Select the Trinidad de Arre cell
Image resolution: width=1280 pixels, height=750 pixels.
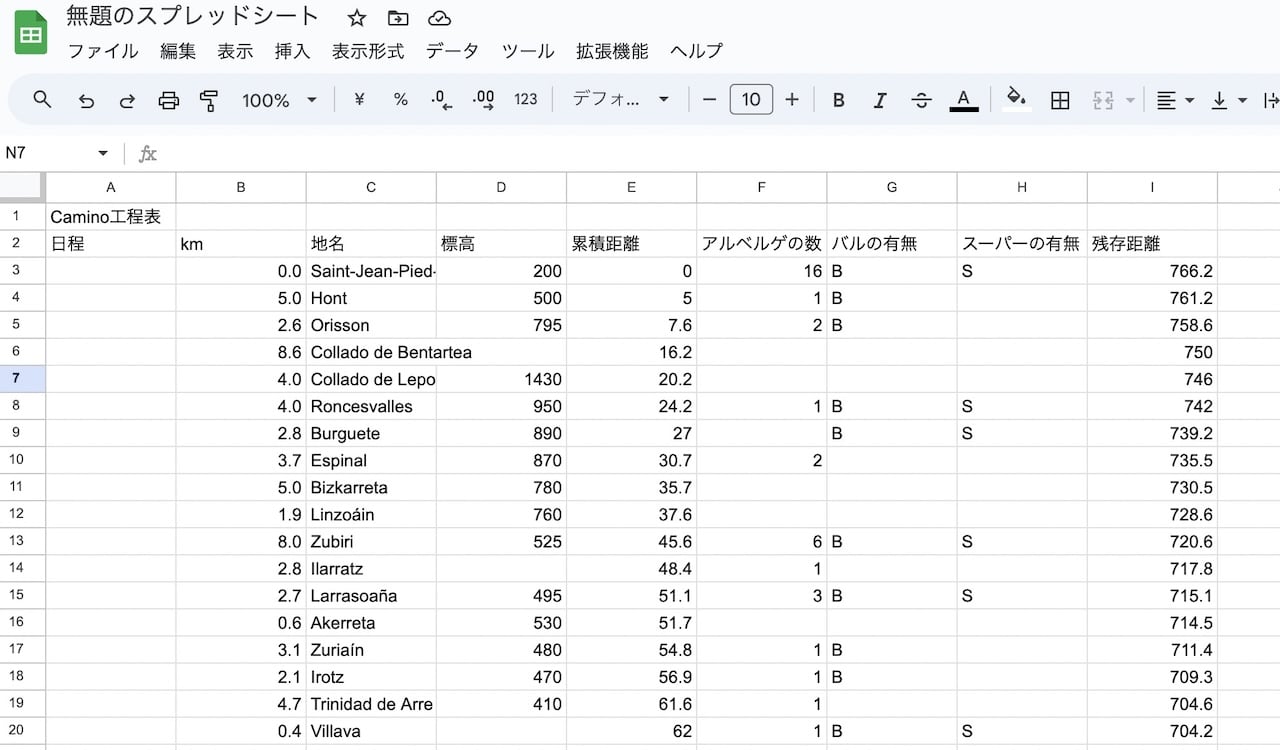tap(371, 703)
